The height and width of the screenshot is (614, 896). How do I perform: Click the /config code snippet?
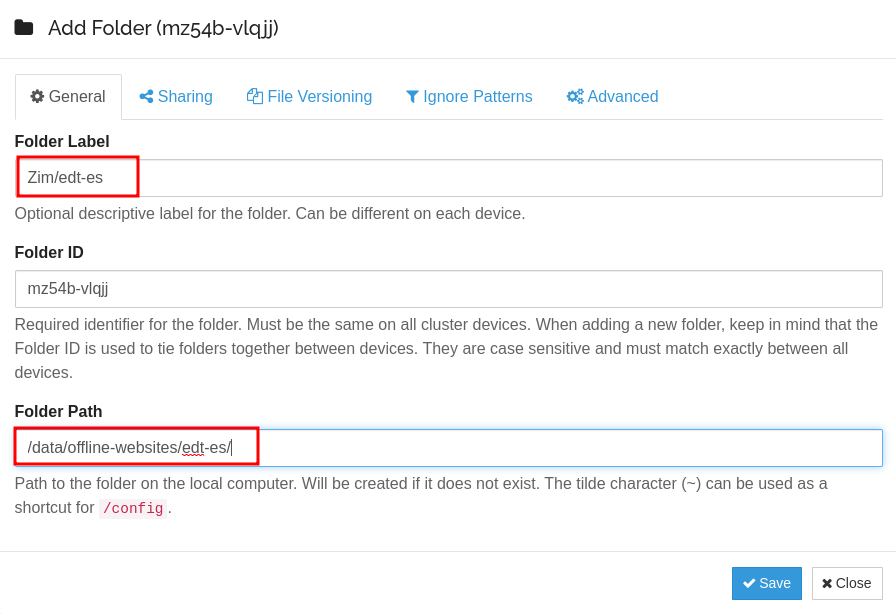133,509
